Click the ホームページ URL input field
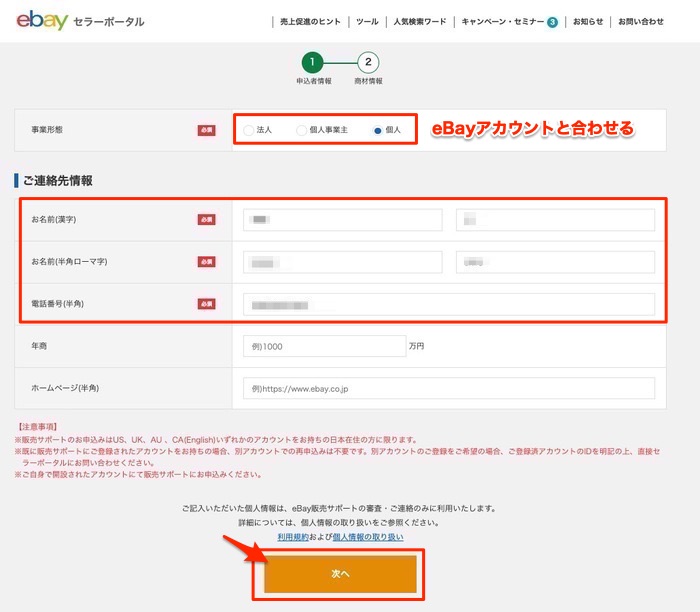 tap(448, 388)
